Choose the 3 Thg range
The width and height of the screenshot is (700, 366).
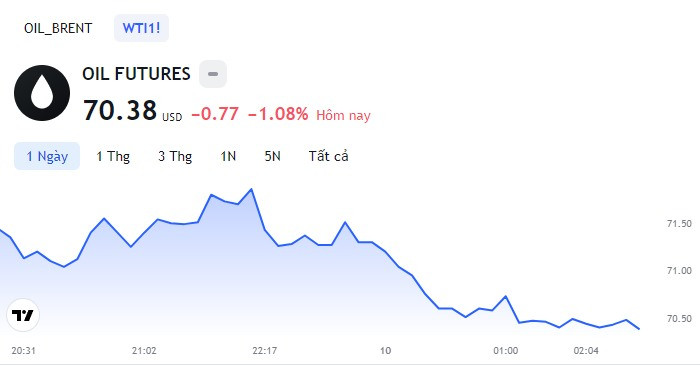[x=175, y=156]
